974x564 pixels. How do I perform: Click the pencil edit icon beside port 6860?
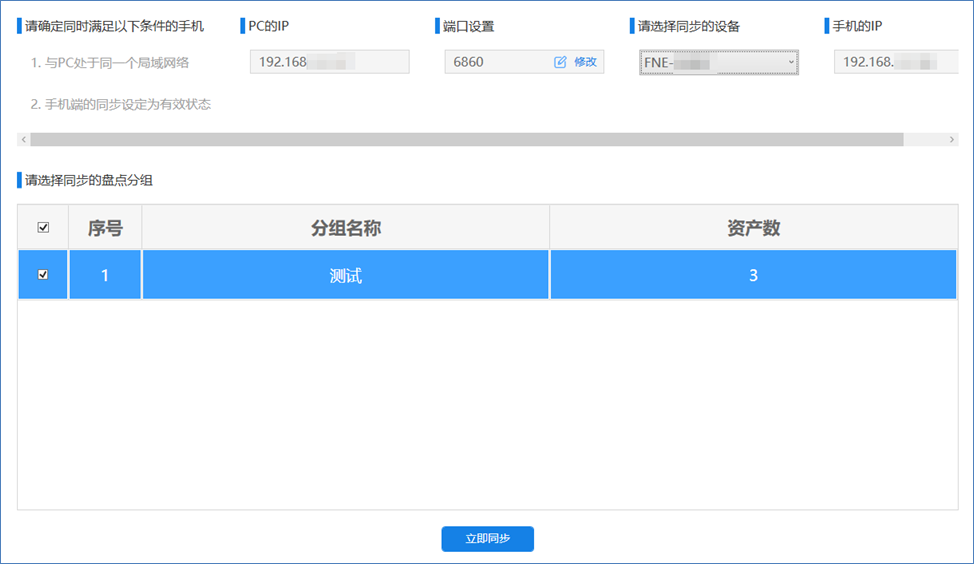click(560, 62)
